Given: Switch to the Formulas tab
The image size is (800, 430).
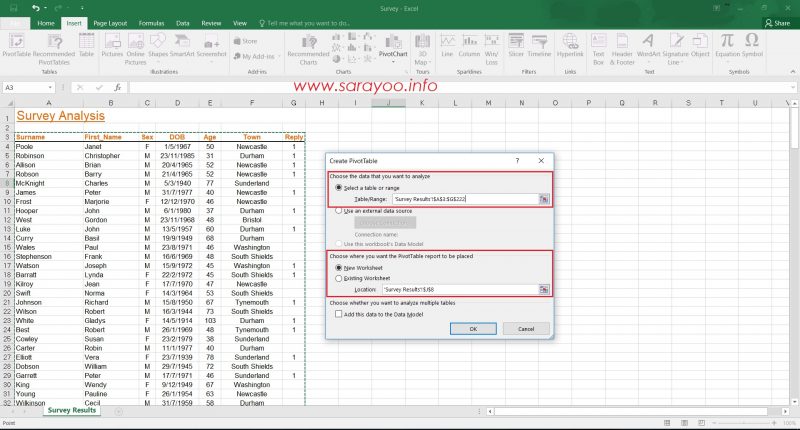Looking at the screenshot, I should point(152,23).
